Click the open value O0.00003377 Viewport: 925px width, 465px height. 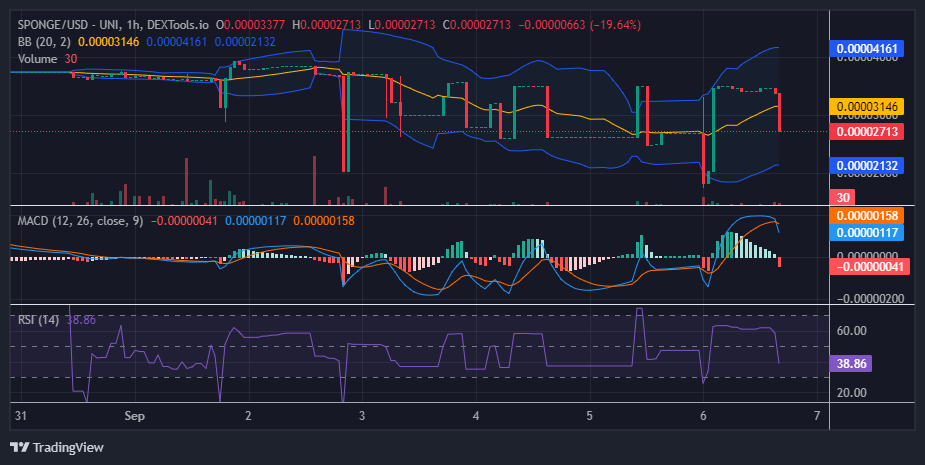(x=251, y=25)
